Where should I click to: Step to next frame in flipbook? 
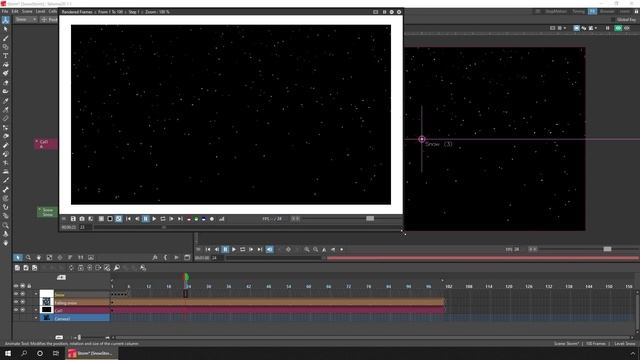coord(171,219)
